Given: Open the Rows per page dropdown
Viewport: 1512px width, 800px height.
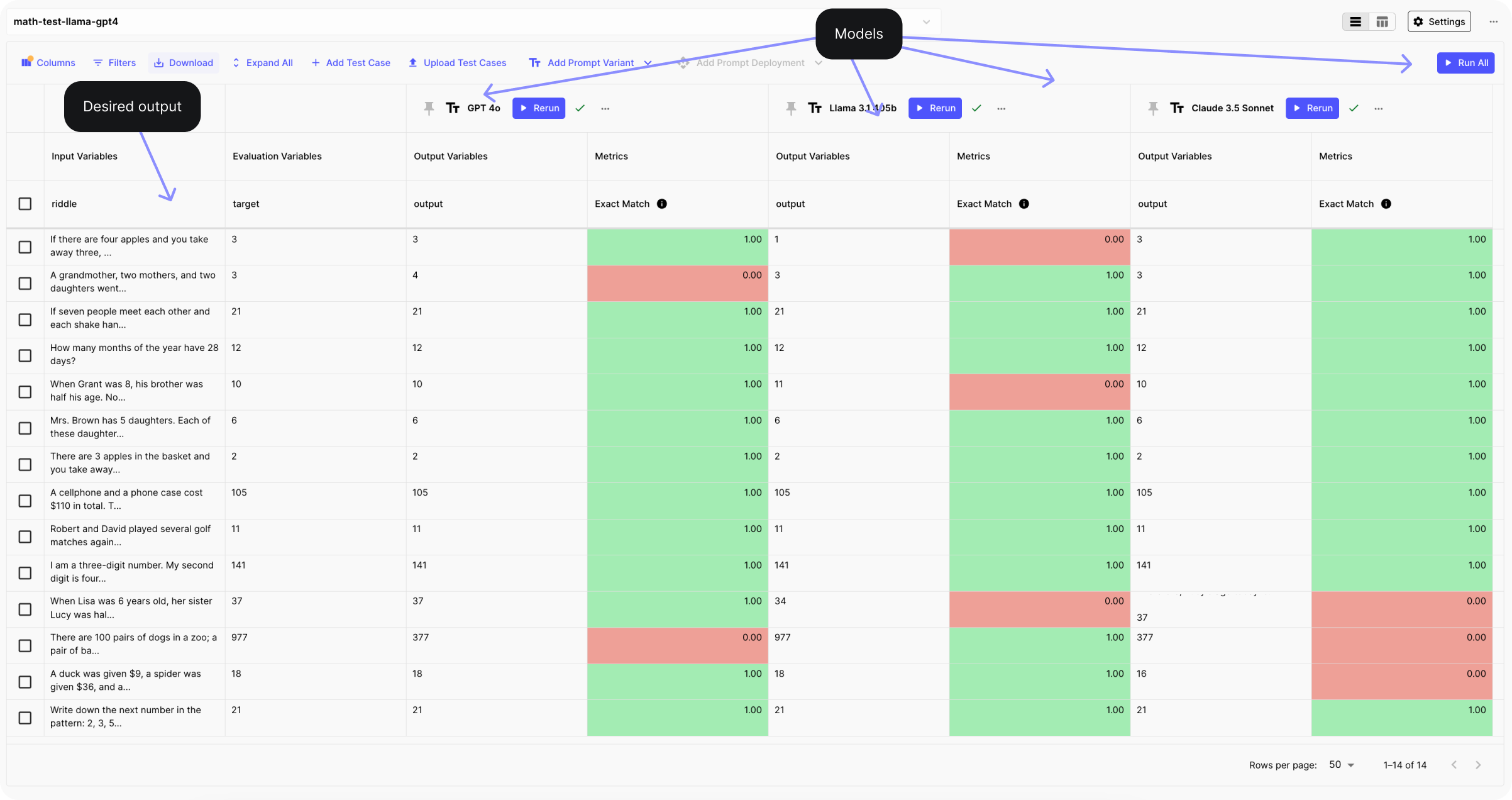Looking at the screenshot, I should click(x=1341, y=765).
